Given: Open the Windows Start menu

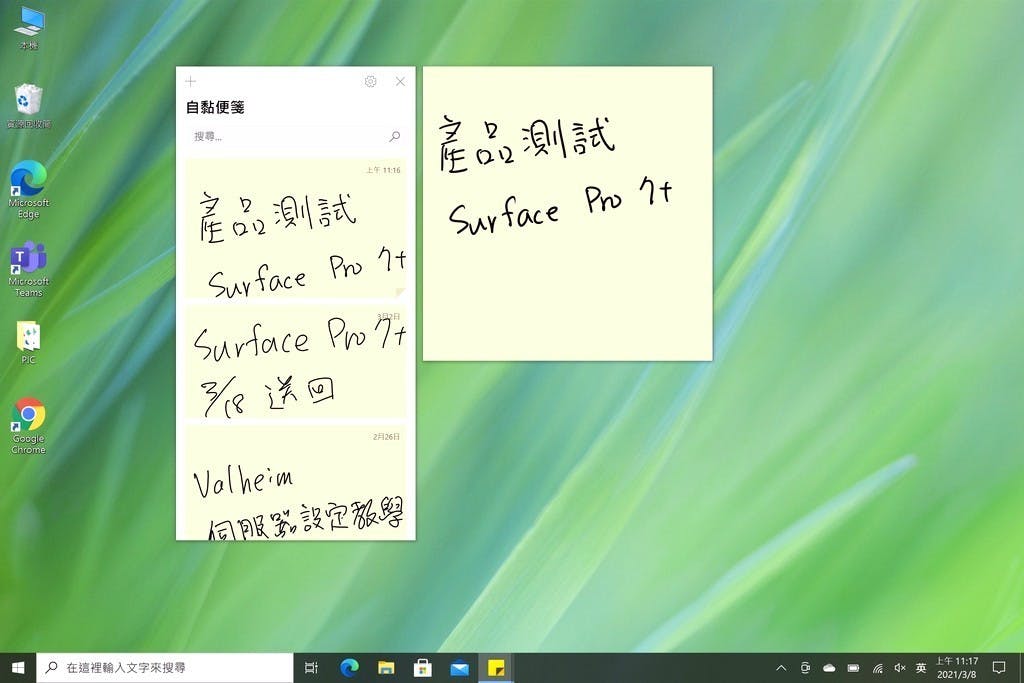Looking at the screenshot, I should (x=18, y=667).
